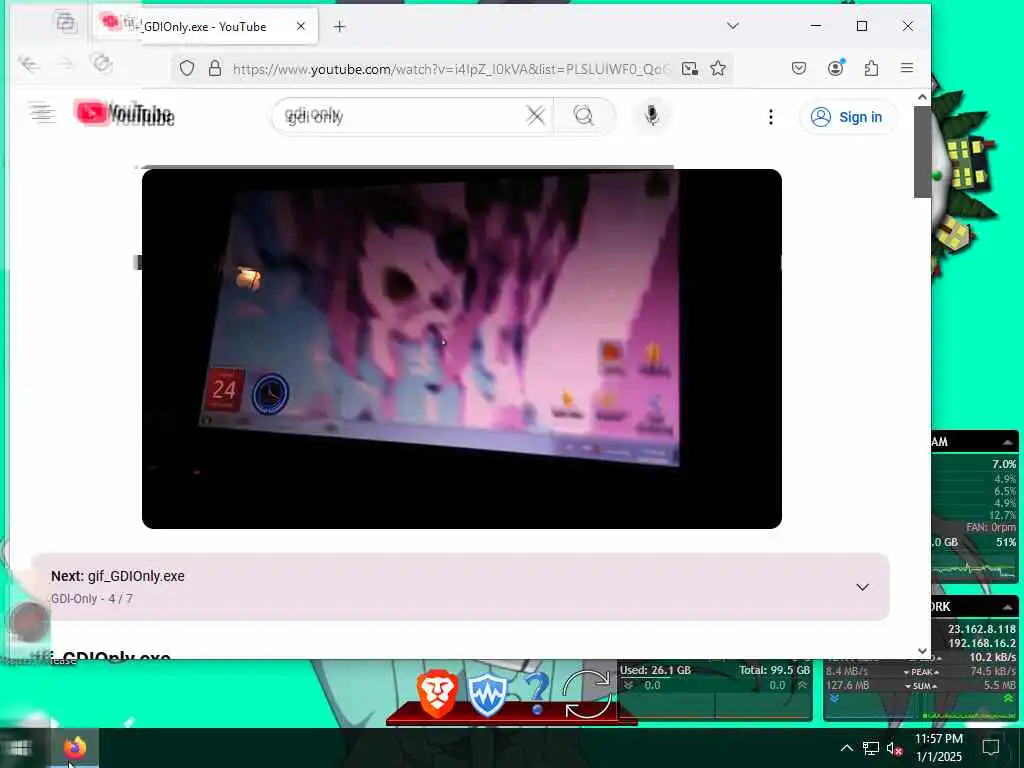Clear the YouTube search query
This screenshot has width=1024, height=768.
tap(536, 116)
